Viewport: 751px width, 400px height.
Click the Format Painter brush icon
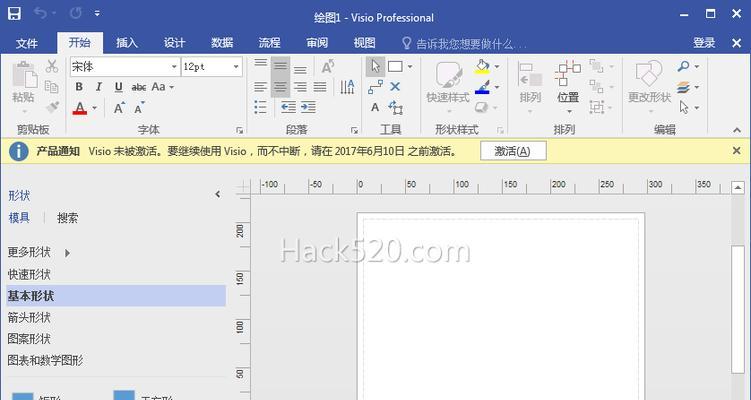[x=52, y=107]
